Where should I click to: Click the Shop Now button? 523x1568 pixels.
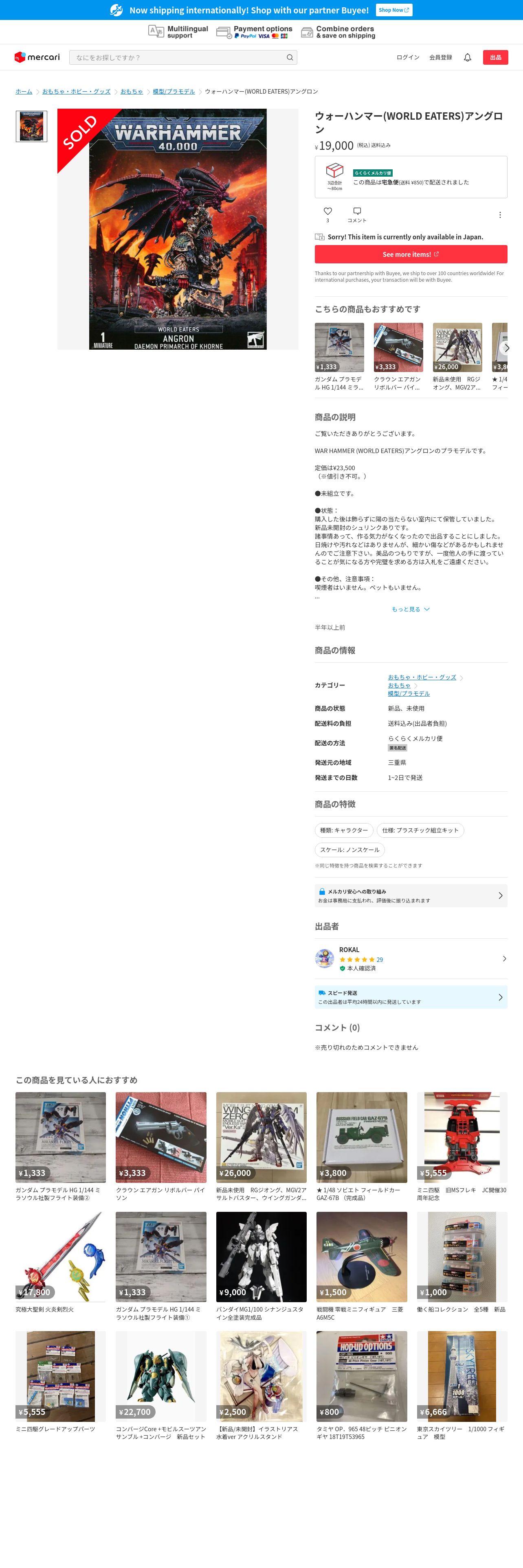tap(394, 10)
